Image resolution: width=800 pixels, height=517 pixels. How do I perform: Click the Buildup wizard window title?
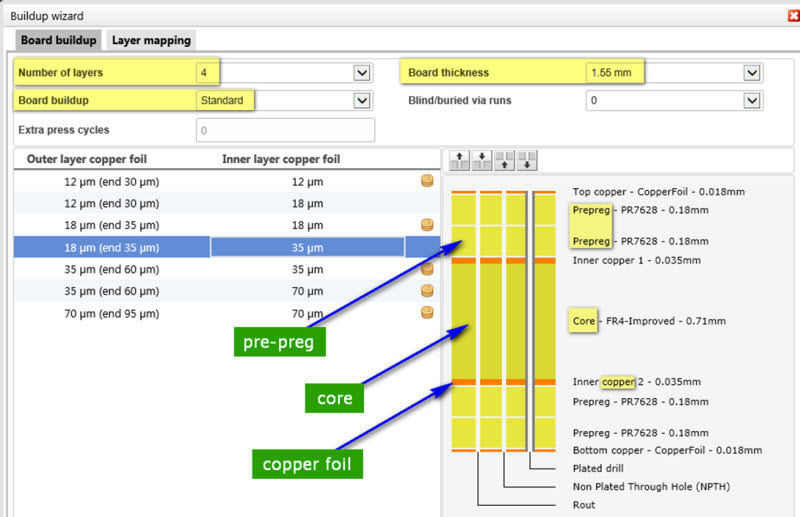(x=47, y=16)
